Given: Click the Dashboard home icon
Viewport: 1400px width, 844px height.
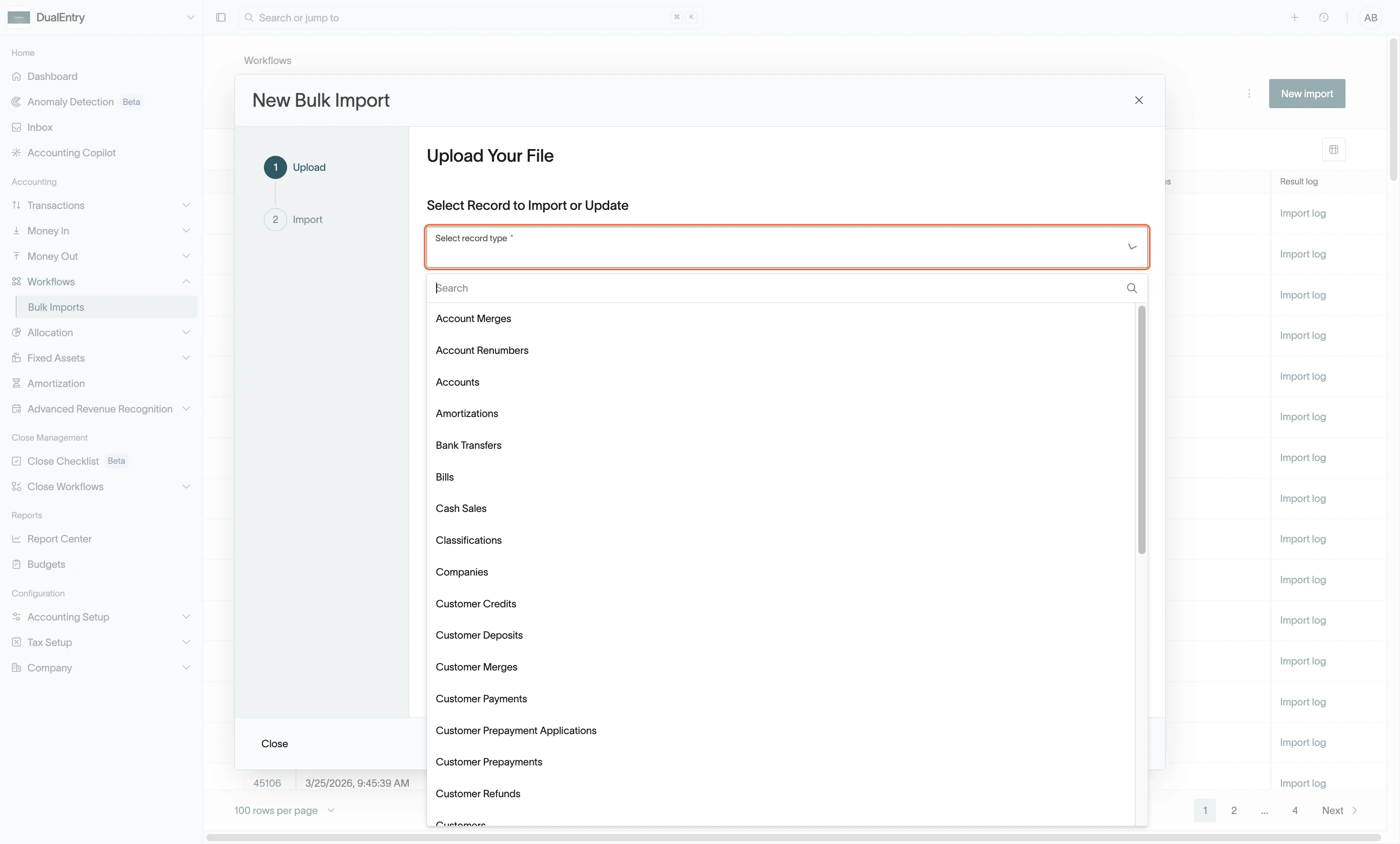Looking at the screenshot, I should pos(16,76).
